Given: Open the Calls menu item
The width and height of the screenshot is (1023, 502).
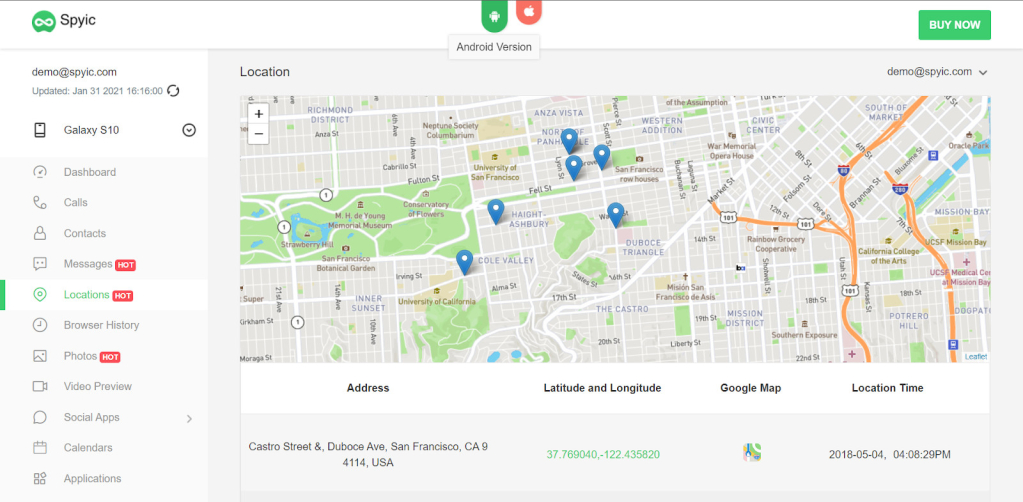Looking at the screenshot, I should pyautogui.click(x=76, y=202).
